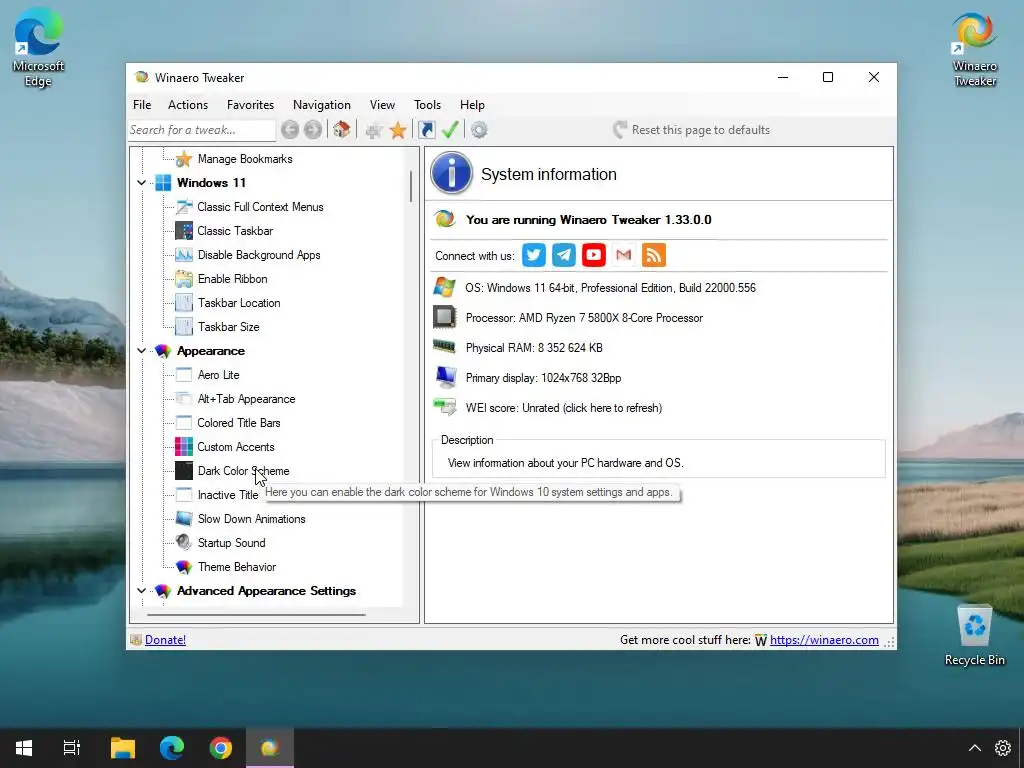Click the Enable Ribbon folder icon
The image size is (1024, 768).
click(x=184, y=279)
